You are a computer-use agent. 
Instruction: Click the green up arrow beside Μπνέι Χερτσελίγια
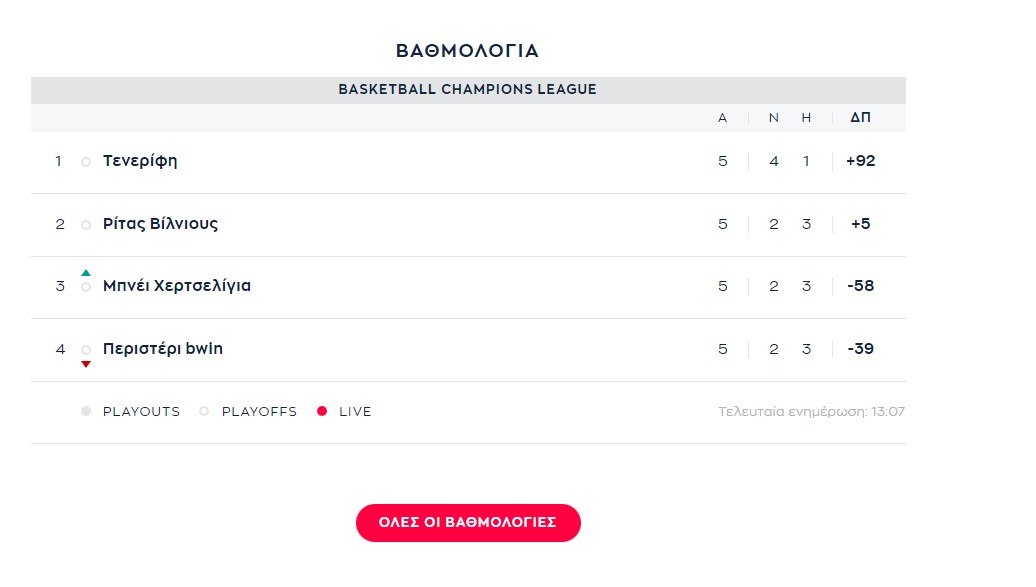click(x=86, y=272)
